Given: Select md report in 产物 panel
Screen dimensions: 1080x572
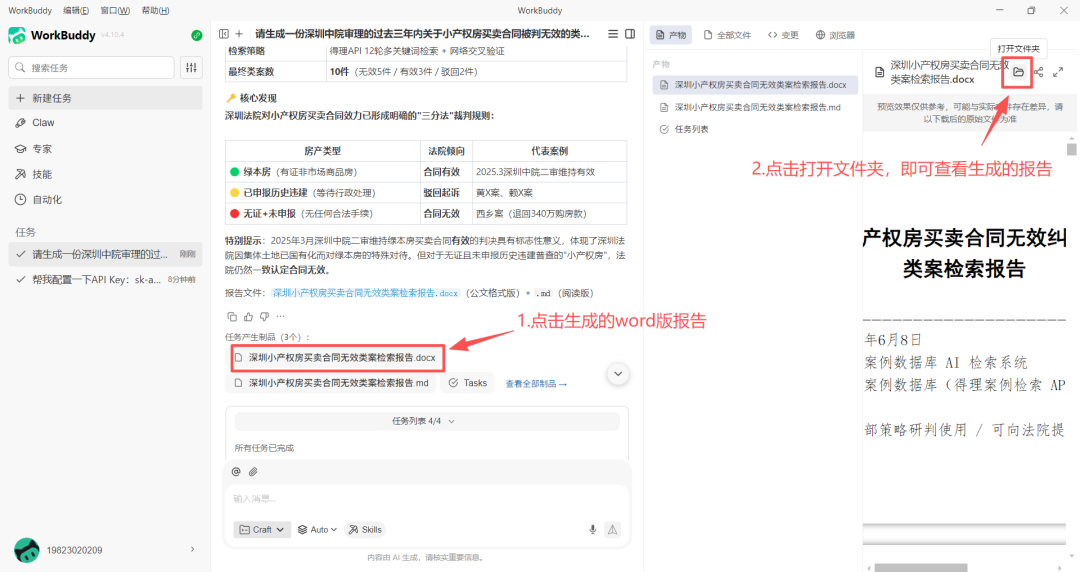Looking at the screenshot, I should (x=755, y=108).
